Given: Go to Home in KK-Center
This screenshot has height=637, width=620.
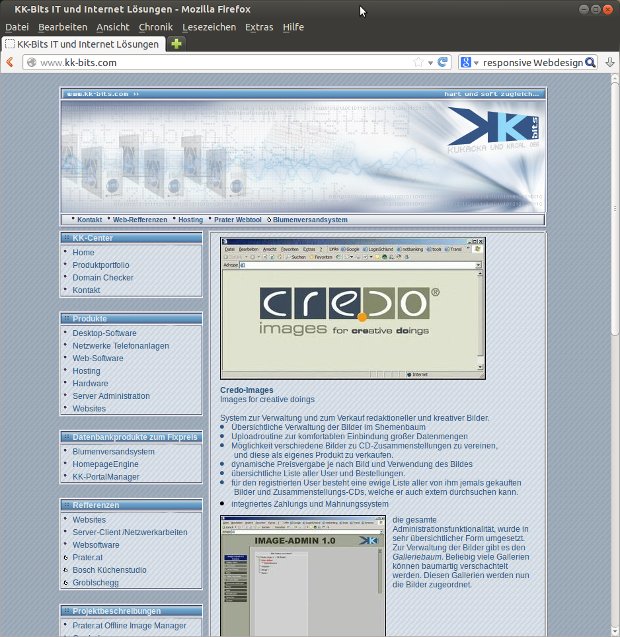Looking at the screenshot, I should pos(83,252).
